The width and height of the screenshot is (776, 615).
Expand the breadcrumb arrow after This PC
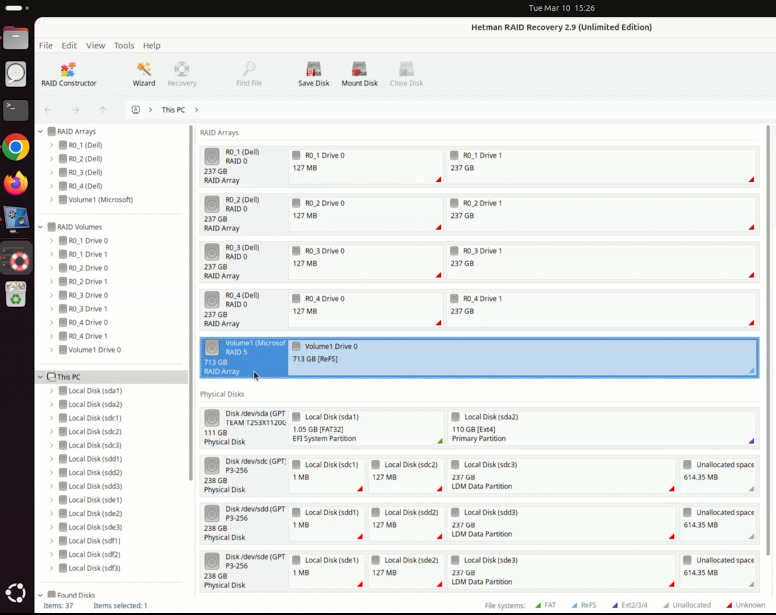pyautogui.click(x=196, y=110)
